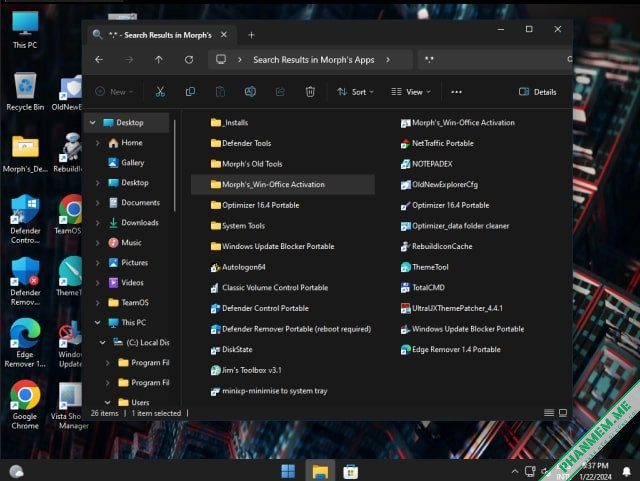Click the Copy icon in toolbar
This screenshot has height=481, width=640.
pos(190,92)
